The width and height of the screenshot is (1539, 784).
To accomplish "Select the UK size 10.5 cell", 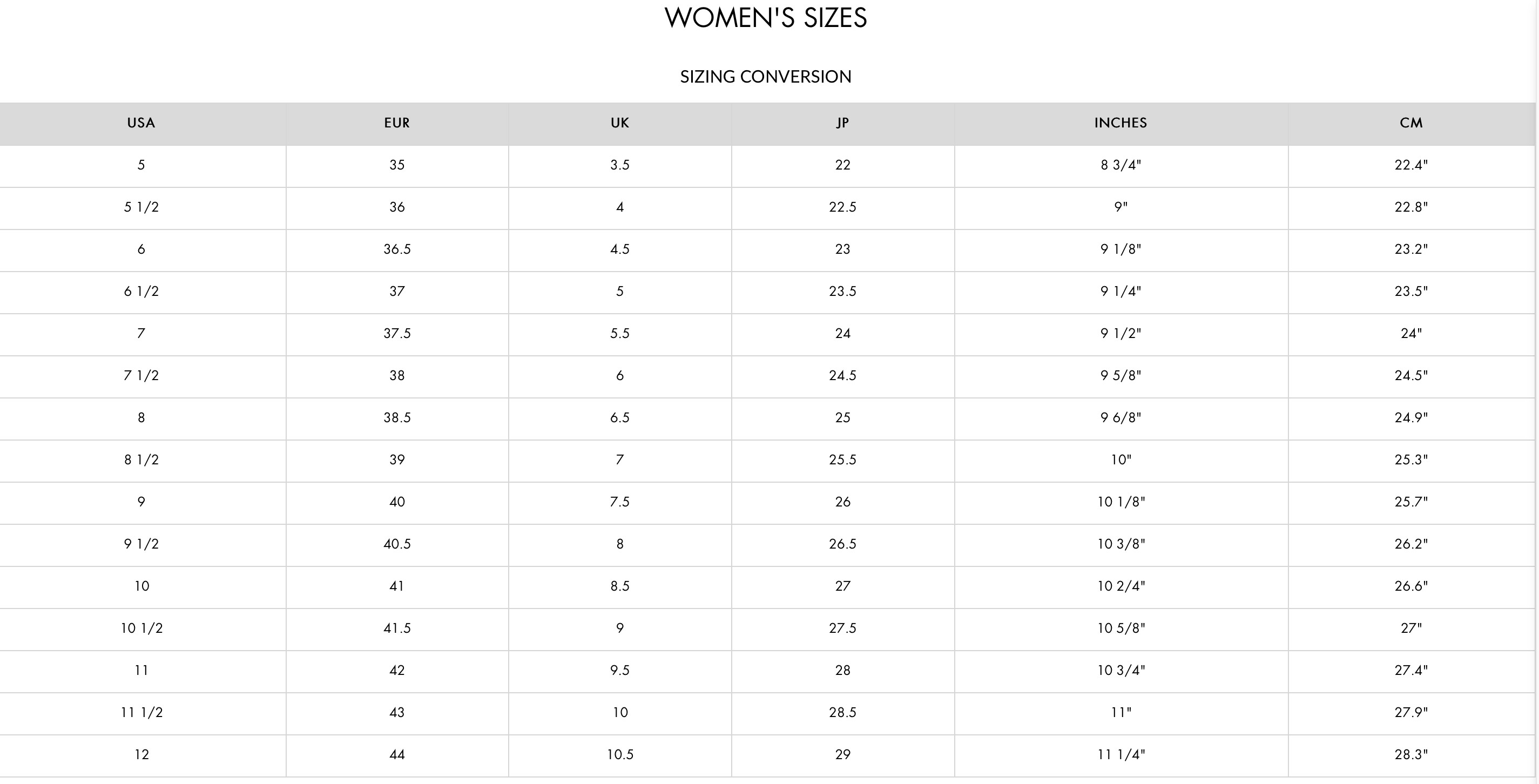I will [619, 755].
